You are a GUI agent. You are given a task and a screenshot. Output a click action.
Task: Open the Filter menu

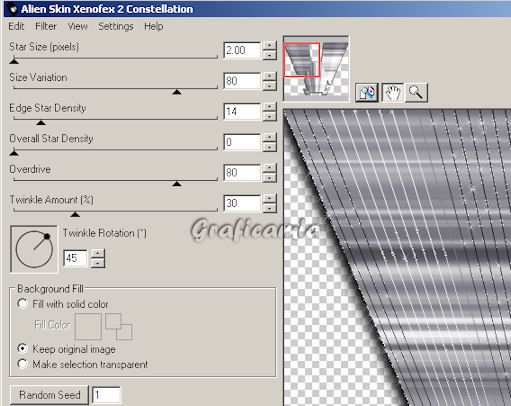pyautogui.click(x=46, y=26)
